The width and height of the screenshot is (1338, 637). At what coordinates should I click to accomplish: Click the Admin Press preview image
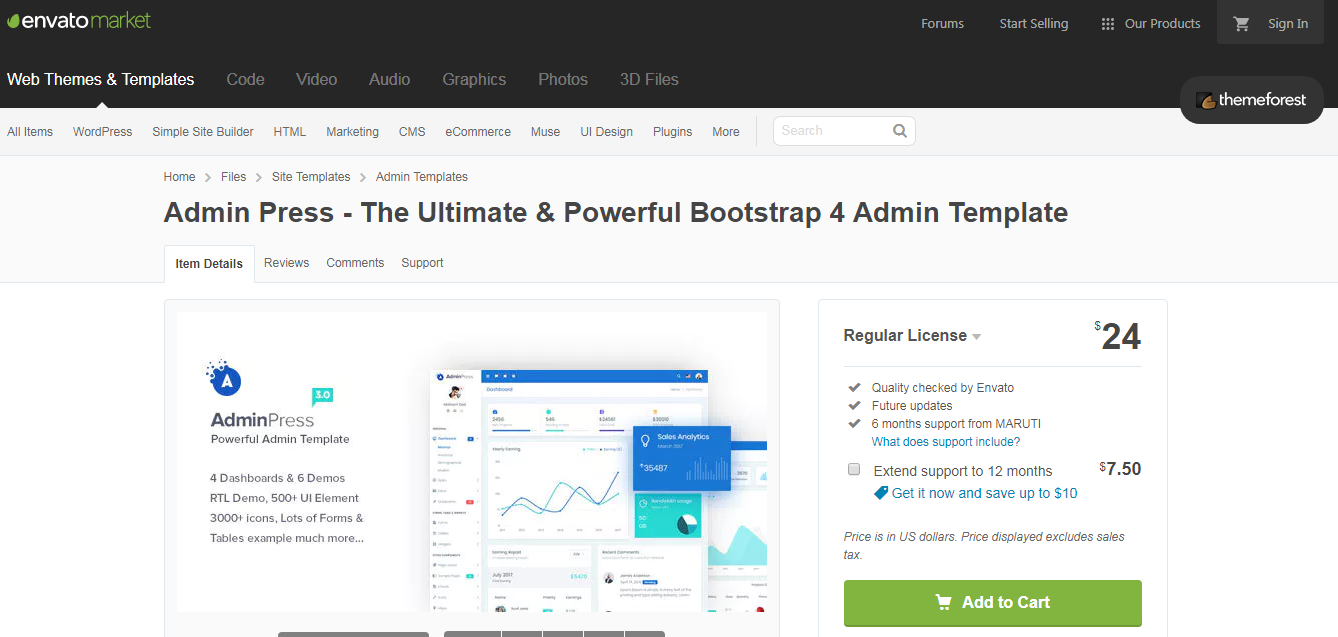coord(472,462)
